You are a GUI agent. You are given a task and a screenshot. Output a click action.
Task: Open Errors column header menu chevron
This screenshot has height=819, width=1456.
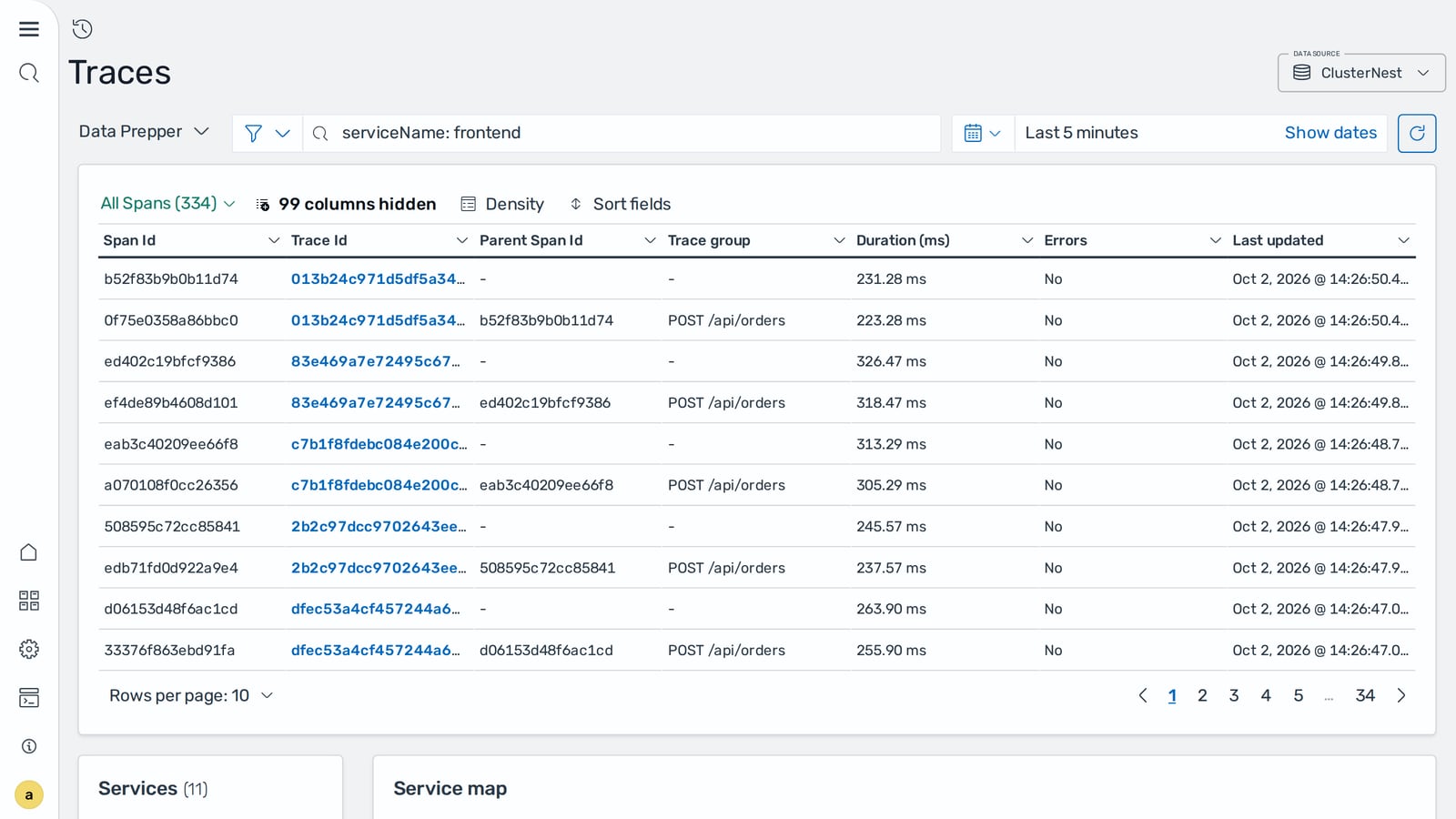pos(1215,240)
